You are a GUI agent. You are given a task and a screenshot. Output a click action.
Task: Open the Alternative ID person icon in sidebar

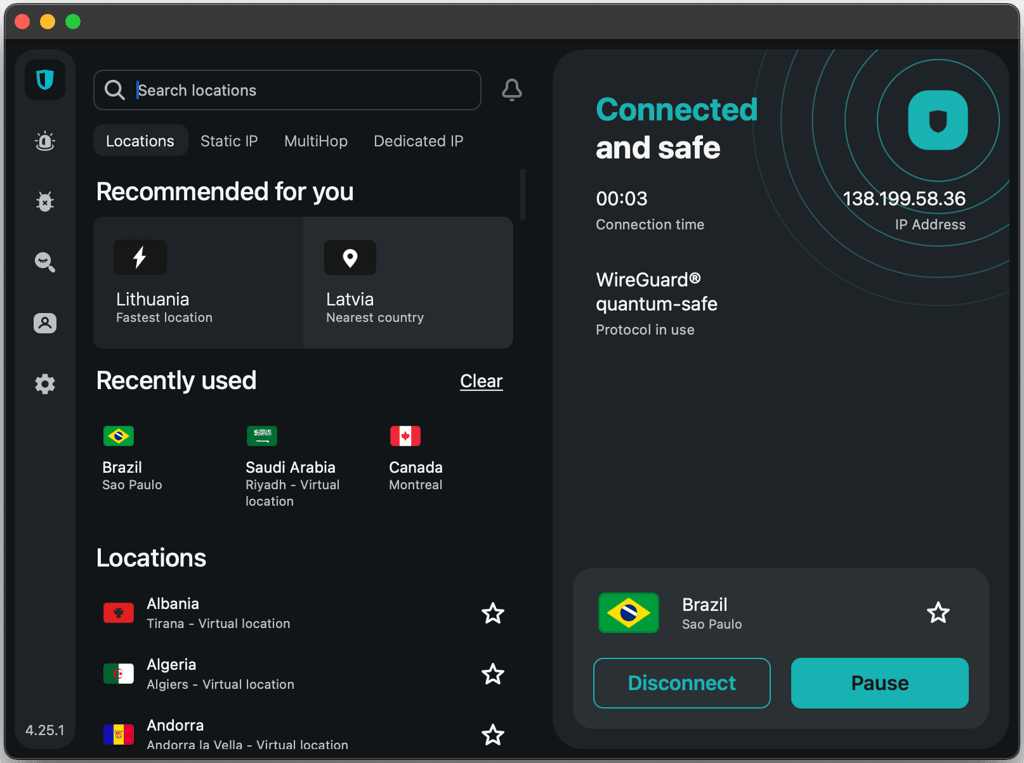pos(44,323)
